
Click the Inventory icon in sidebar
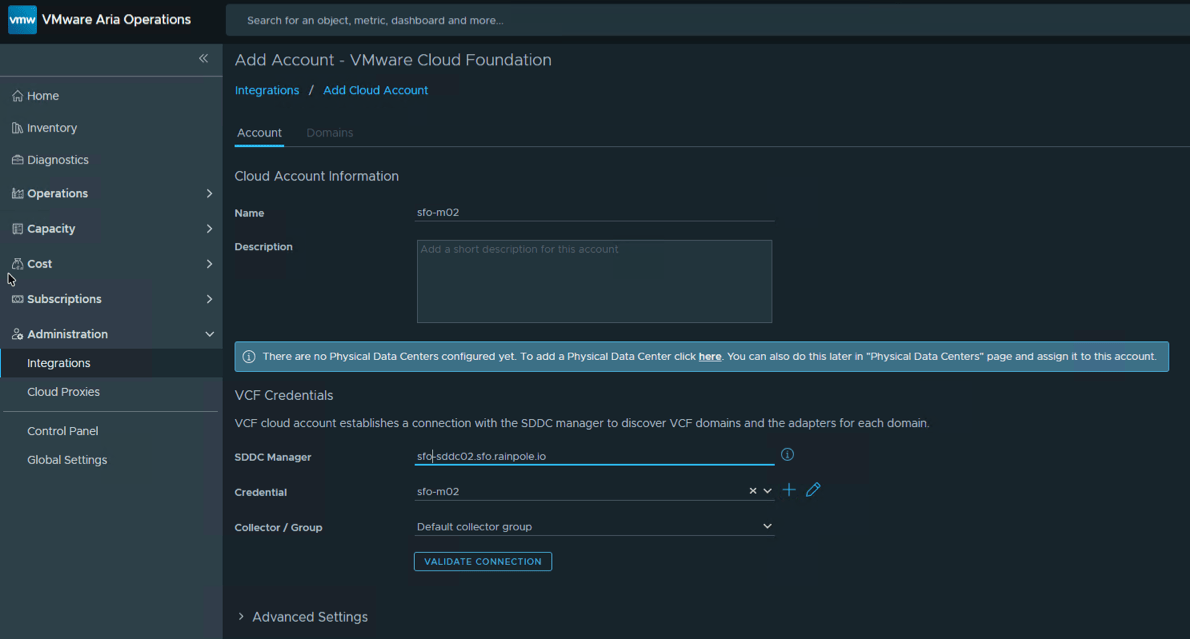(17, 127)
